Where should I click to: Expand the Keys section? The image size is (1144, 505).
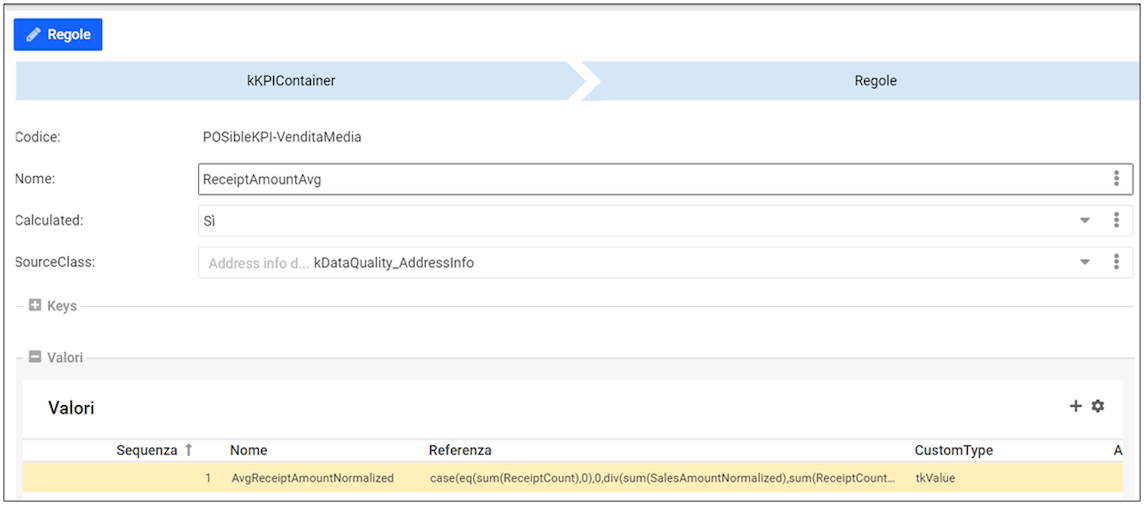coord(35,306)
